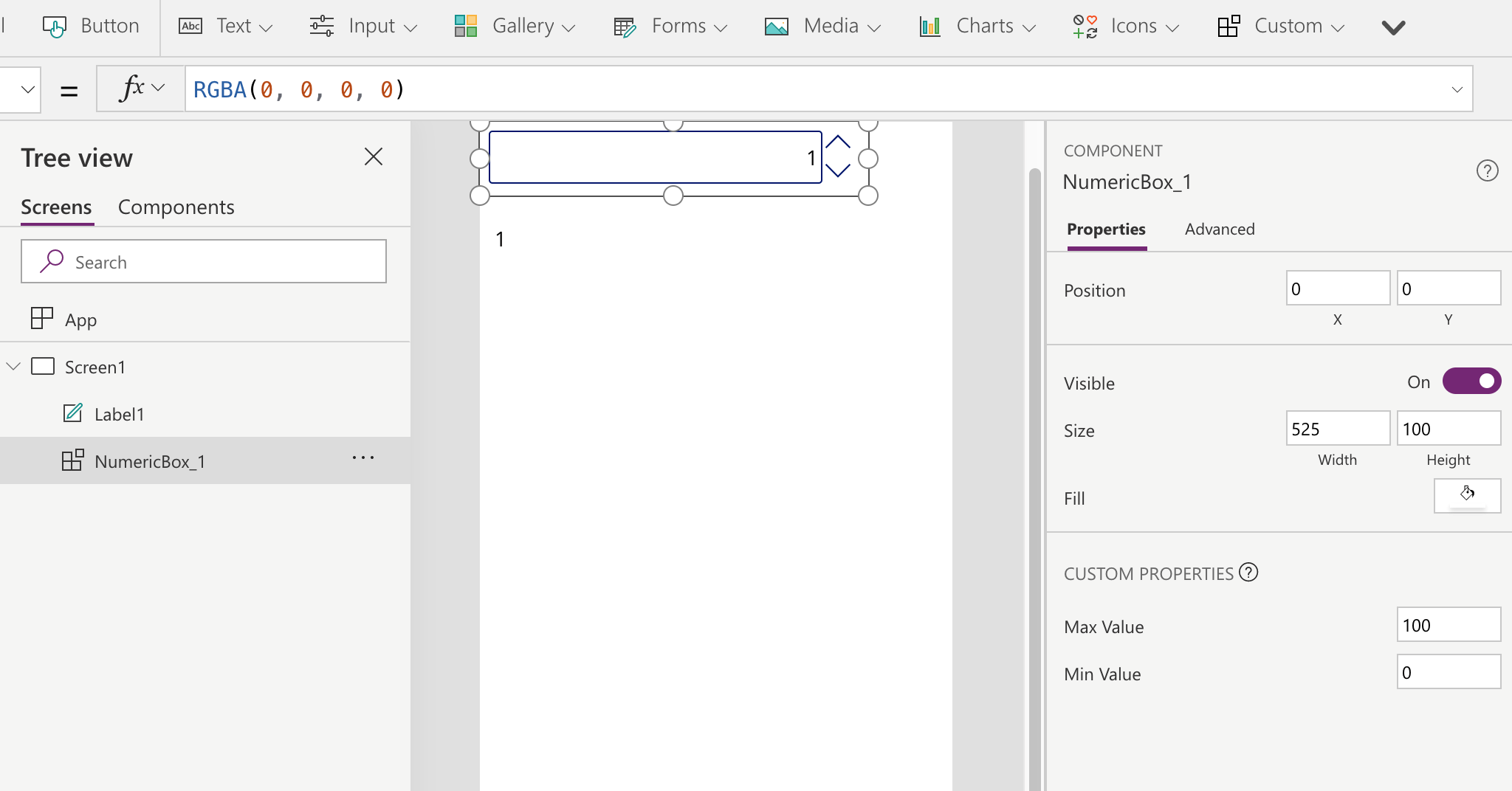
Task: Open the Forms dropdown menu
Action: coord(670,27)
